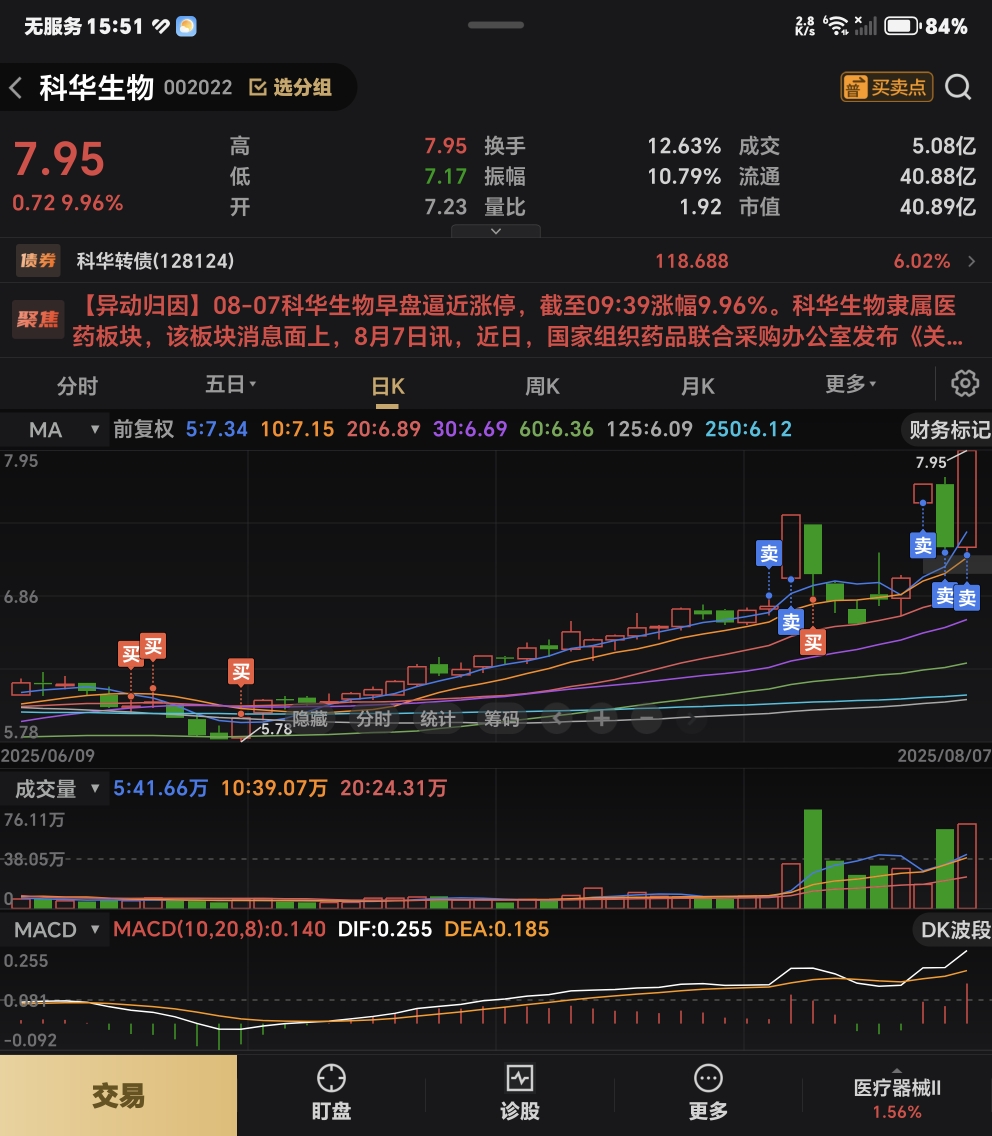
Task: Open 科华转债 bond chevron
Action: tap(972, 261)
